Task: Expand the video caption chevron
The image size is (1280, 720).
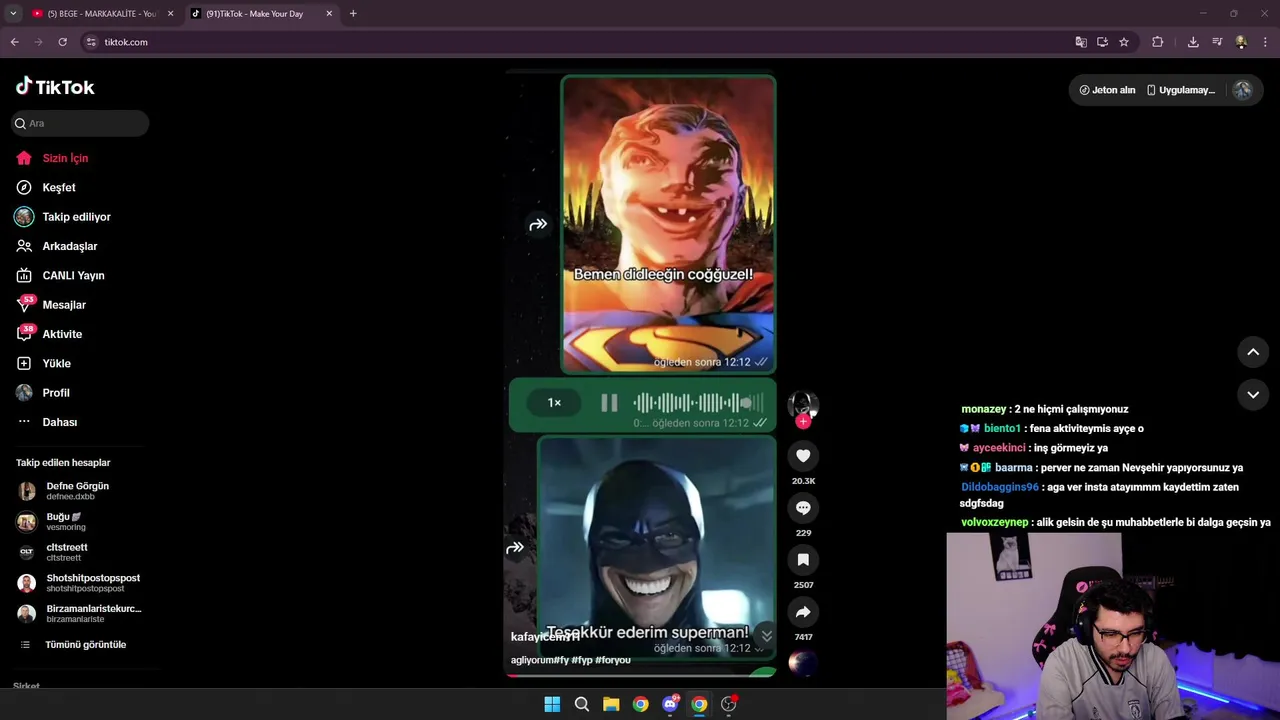Action: pyautogui.click(x=766, y=636)
